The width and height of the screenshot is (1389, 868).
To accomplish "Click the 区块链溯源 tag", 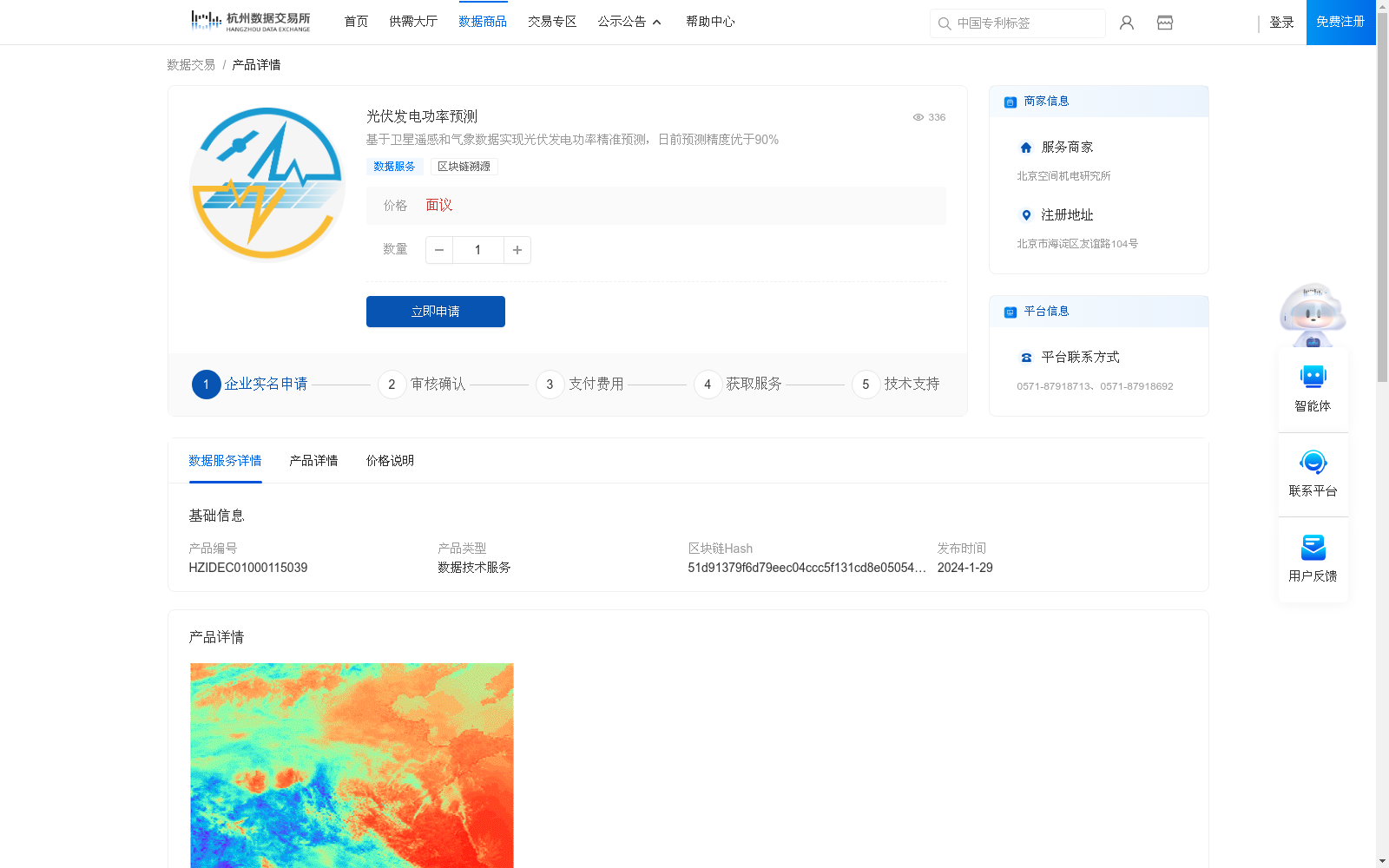I will 464,167.
